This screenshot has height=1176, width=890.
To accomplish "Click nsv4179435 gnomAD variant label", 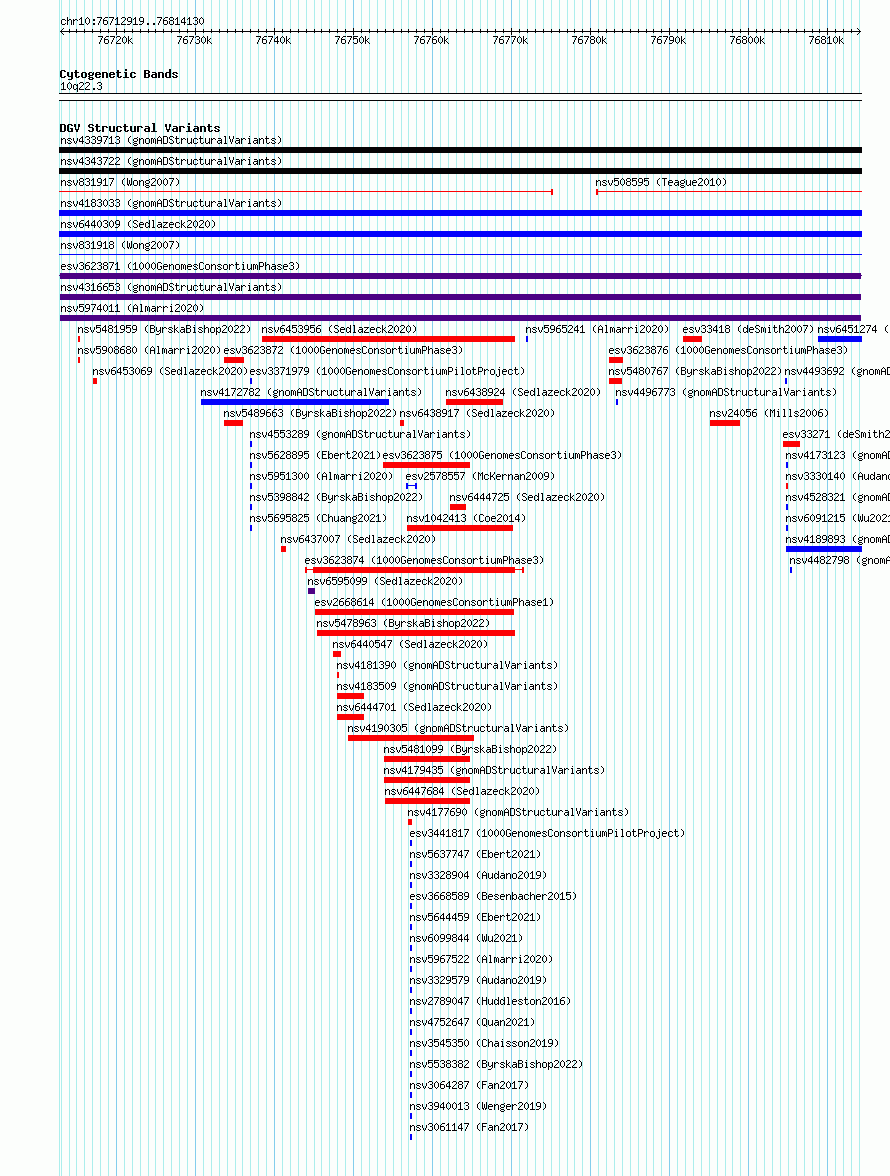I will [x=494, y=770].
